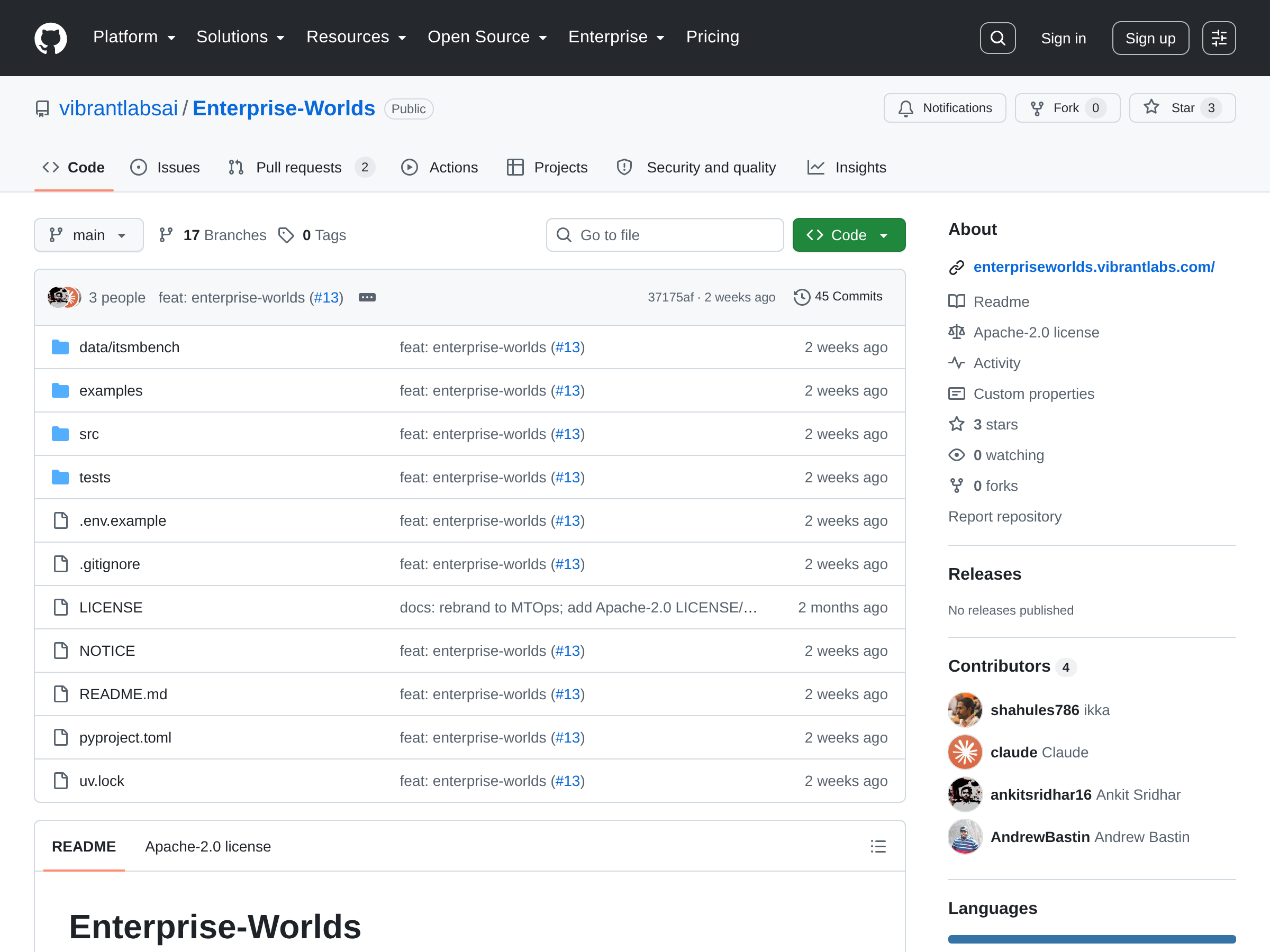Screen dimensions: 1270x952
Task: View the 0 Tags list
Action: 312,235
